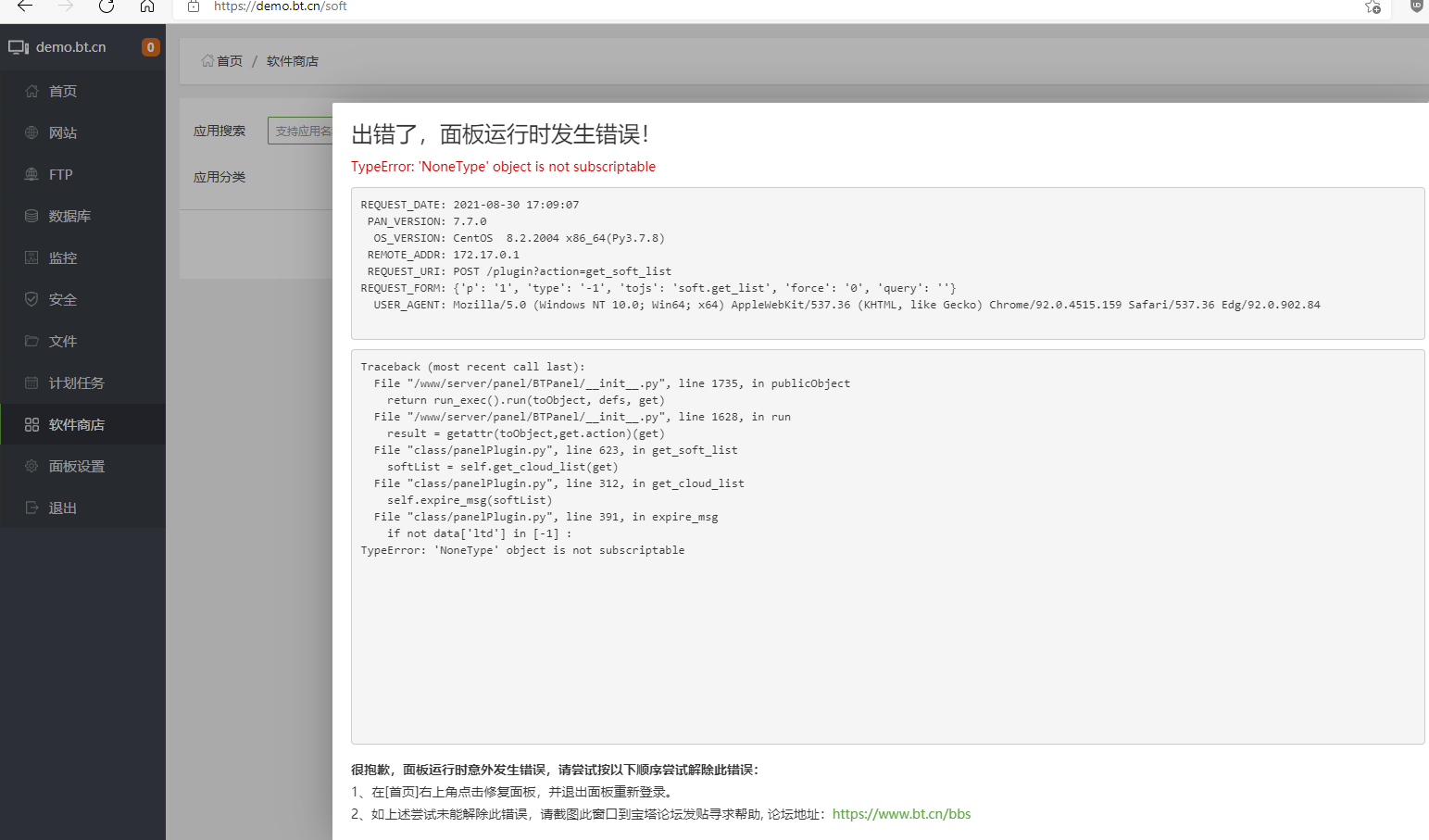1429x840 pixels.
Task: Click the red TypeError message line
Action: [503, 167]
